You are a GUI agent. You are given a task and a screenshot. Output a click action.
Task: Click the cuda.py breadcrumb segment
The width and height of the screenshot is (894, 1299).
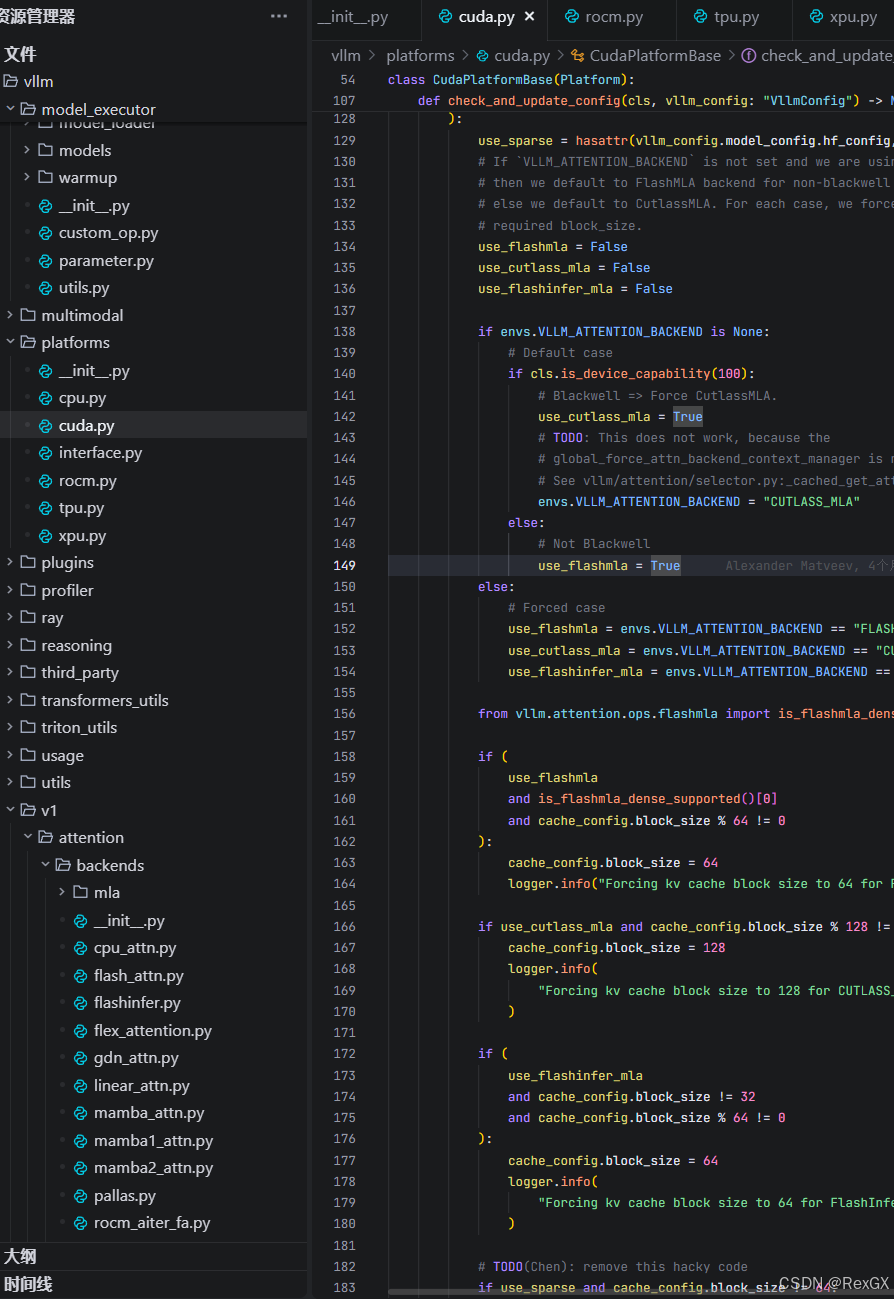coord(522,56)
